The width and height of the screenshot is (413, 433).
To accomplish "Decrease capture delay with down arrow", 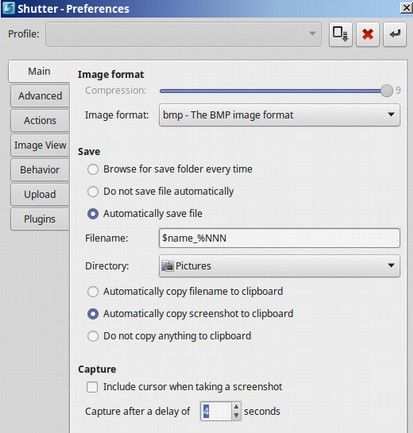I will pos(236,415).
